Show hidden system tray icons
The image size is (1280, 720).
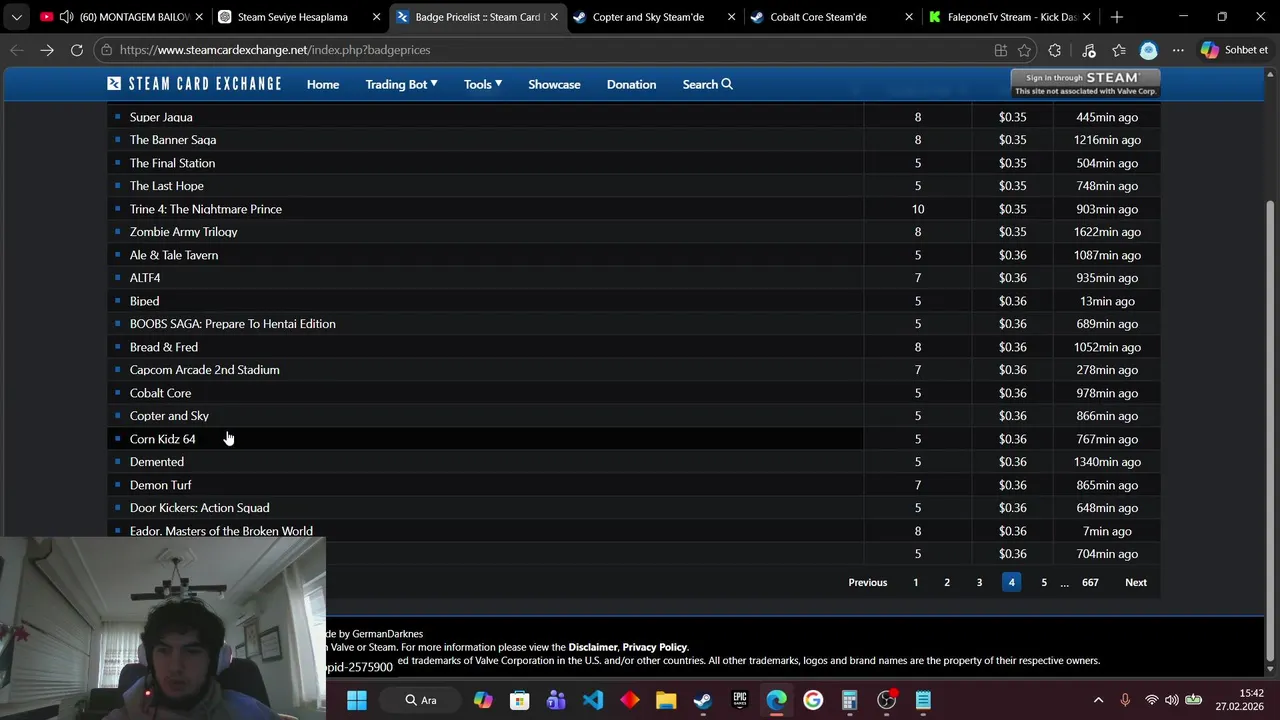[1098, 700]
